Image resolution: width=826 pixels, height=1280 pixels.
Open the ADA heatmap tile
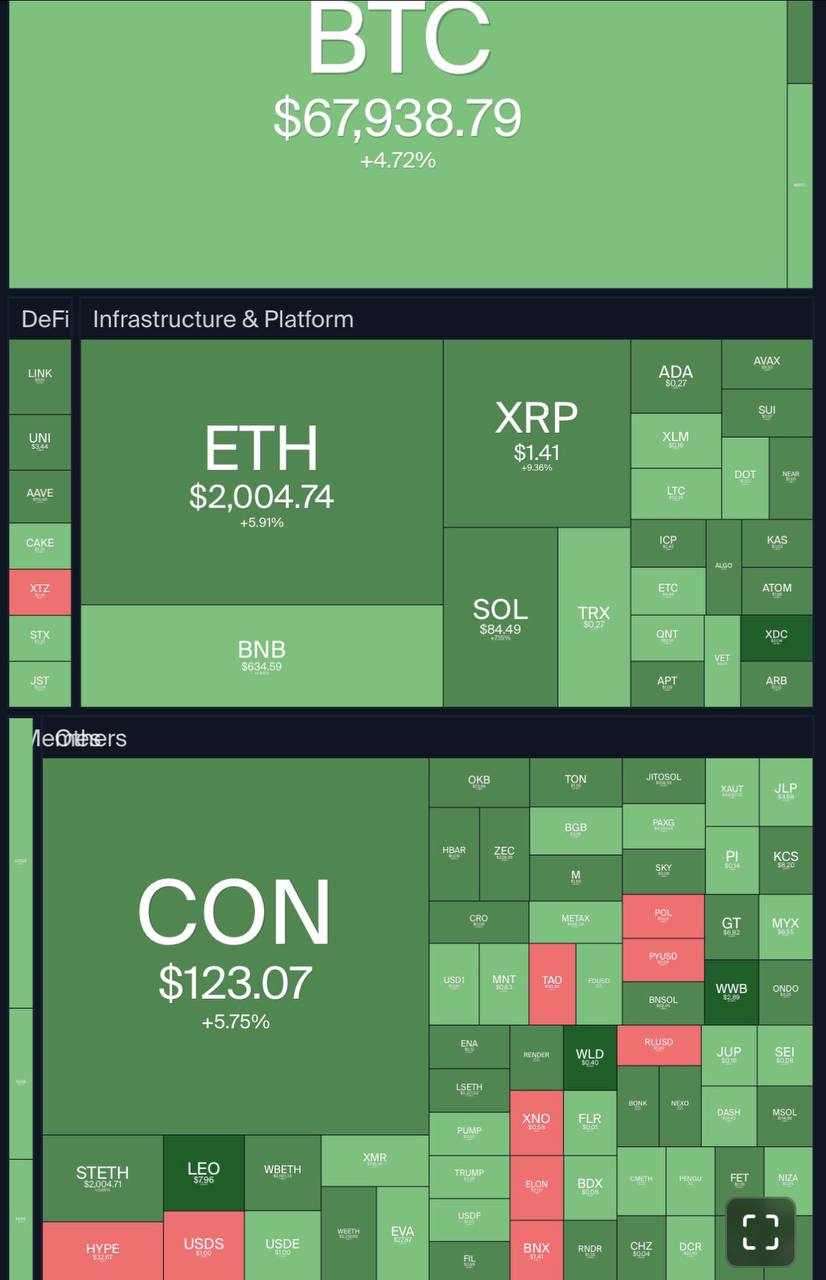click(675, 376)
